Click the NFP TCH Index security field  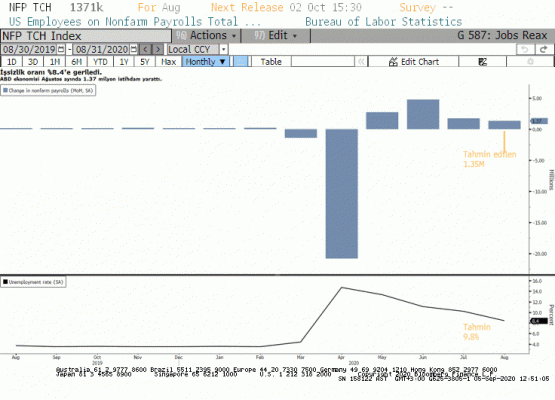(86, 36)
